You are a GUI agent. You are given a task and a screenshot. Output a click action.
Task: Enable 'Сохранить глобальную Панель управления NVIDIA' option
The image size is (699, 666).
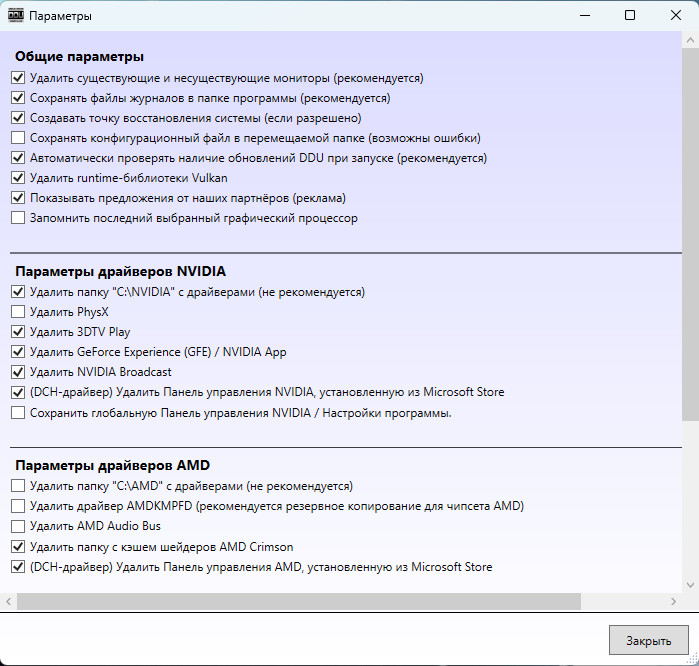coord(18,412)
